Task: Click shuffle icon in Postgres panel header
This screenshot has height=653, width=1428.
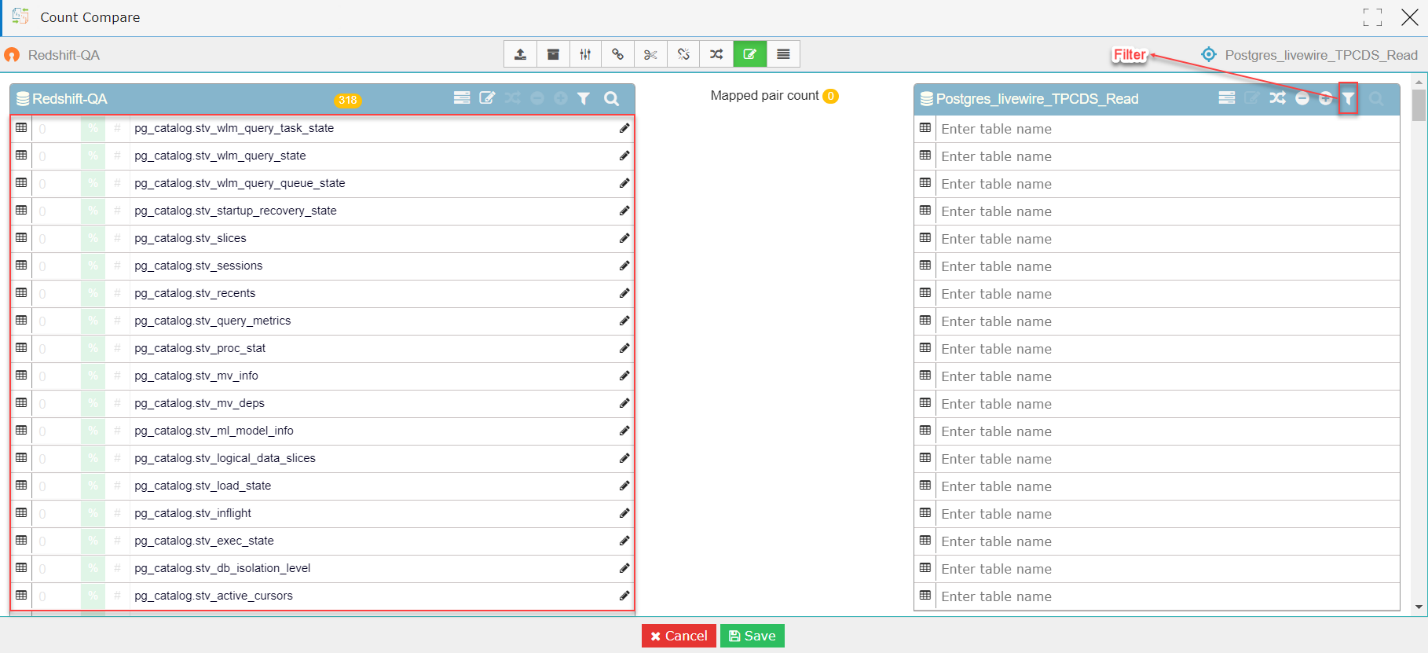Action: point(1277,98)
